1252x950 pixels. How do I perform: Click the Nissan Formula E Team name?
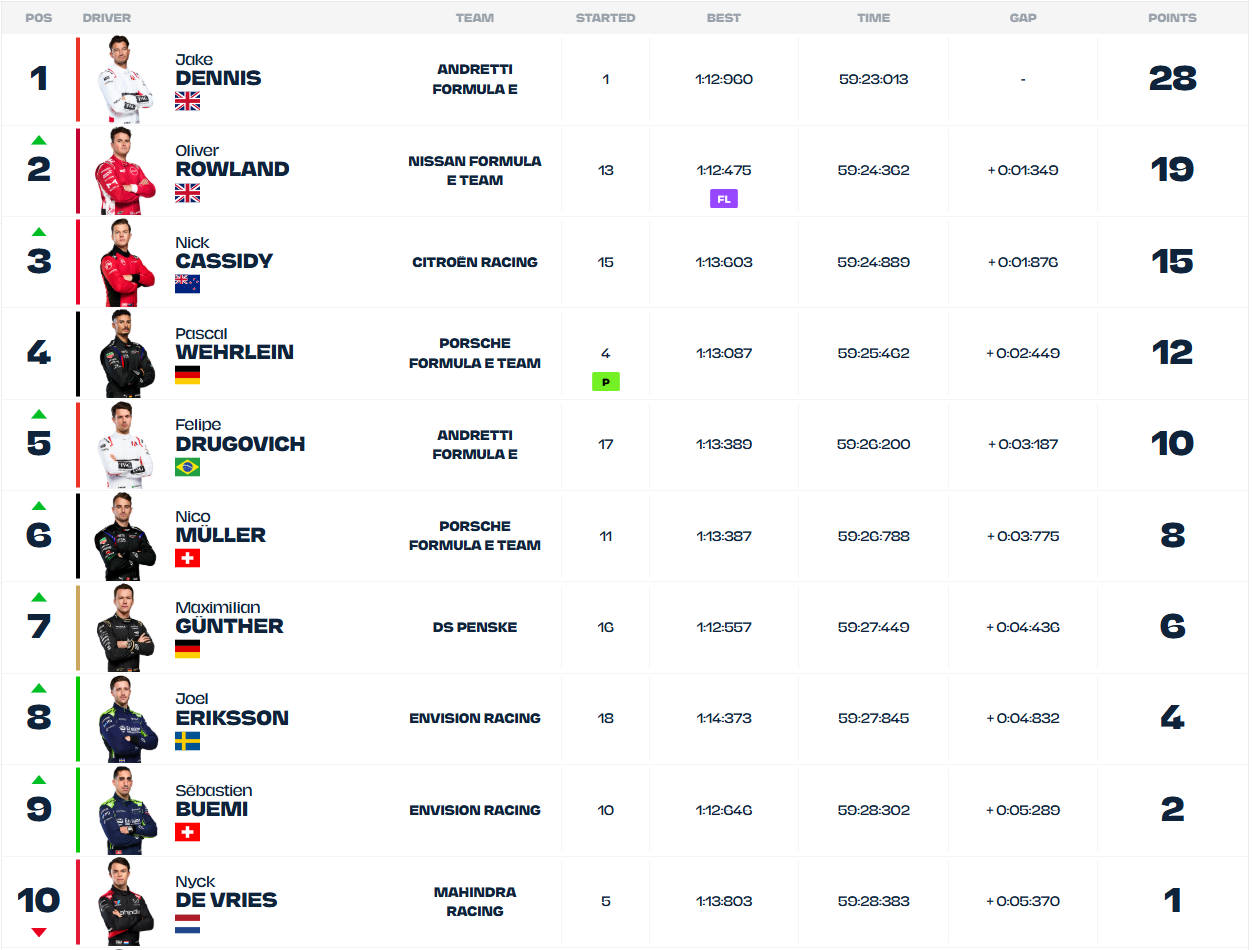(475, 171)
